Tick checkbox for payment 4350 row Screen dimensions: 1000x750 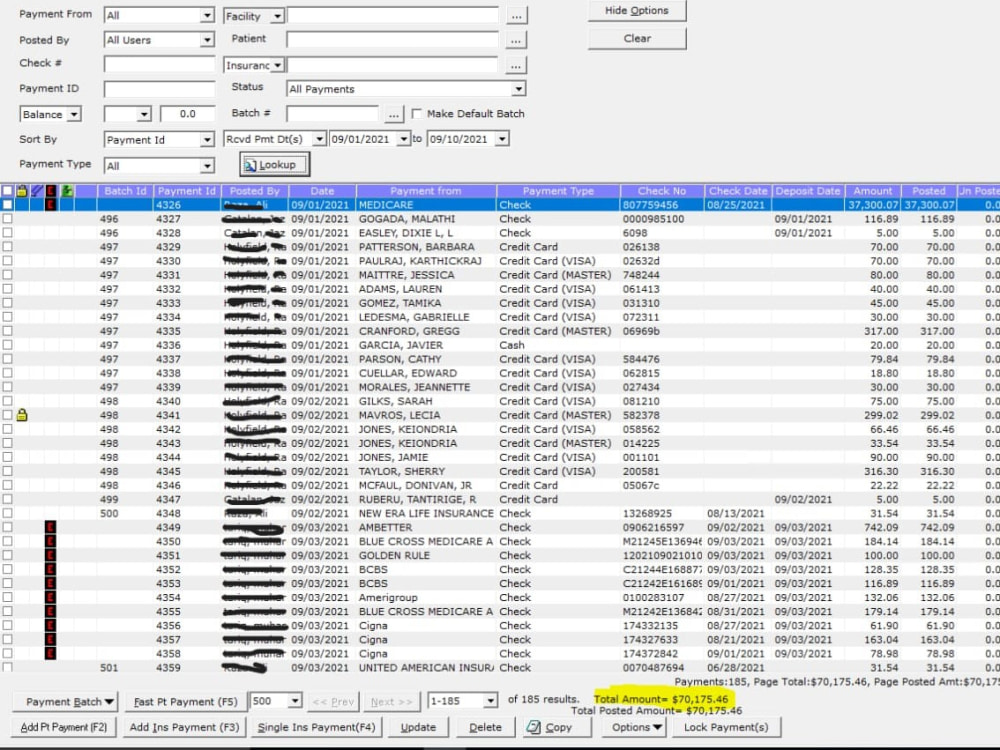(x=7, y=541)
